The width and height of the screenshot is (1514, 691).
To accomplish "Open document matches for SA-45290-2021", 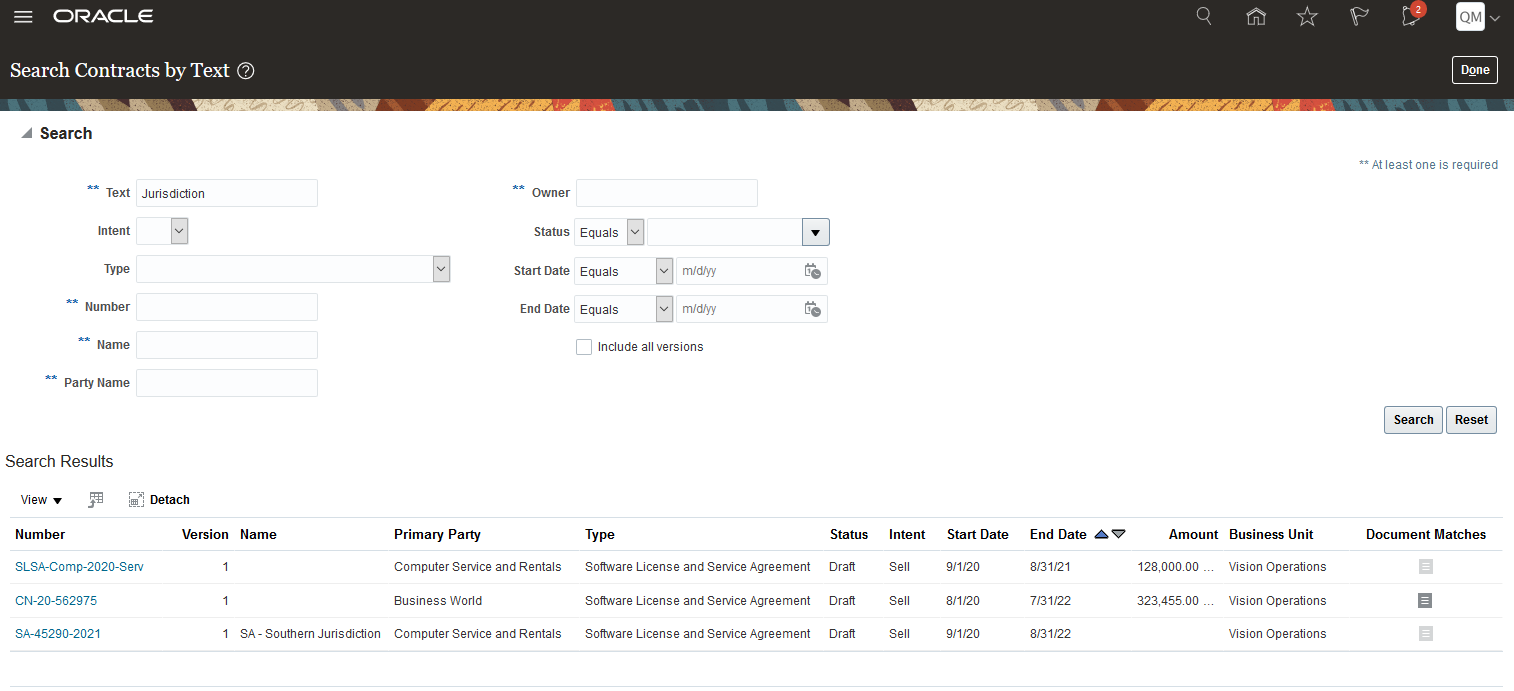I will tap(1426, 634).
